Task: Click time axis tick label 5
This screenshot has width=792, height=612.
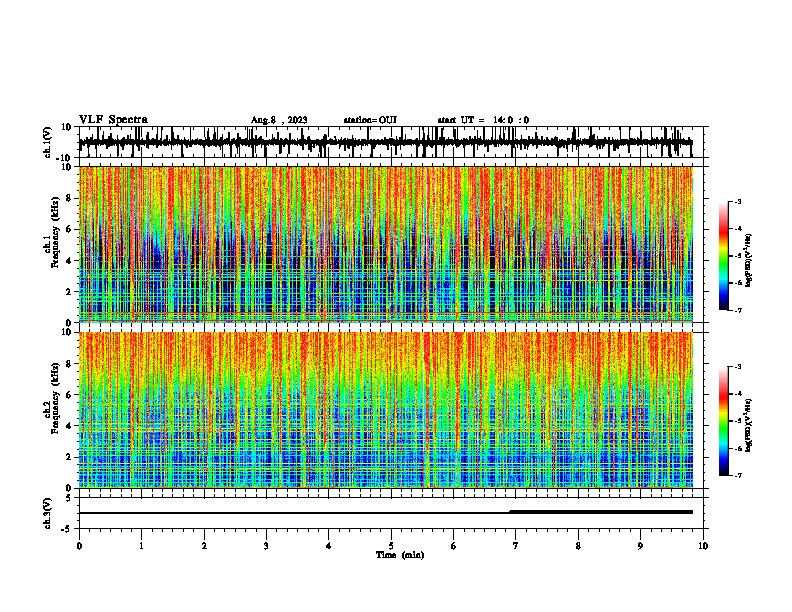Action: pos(391,546)
